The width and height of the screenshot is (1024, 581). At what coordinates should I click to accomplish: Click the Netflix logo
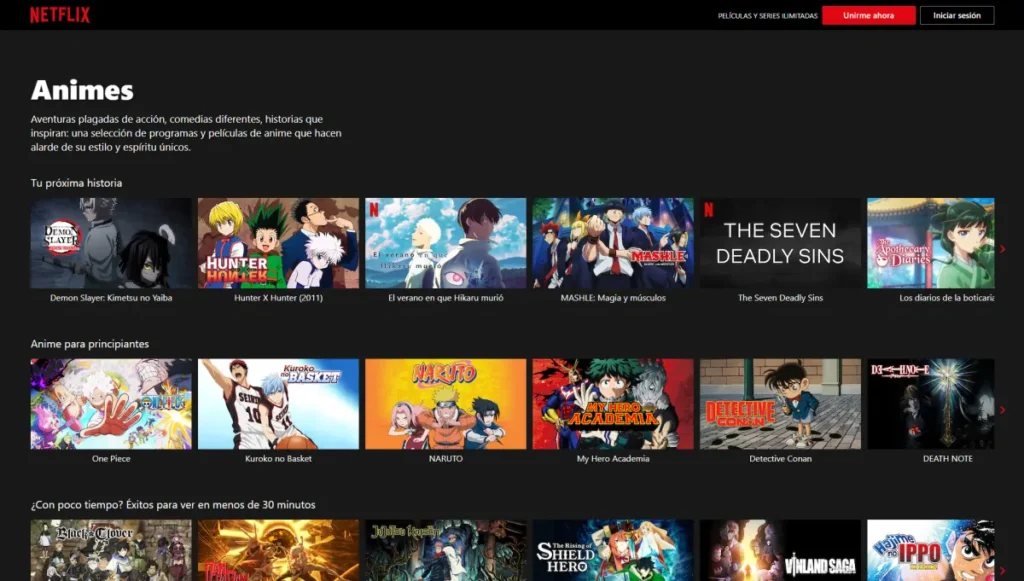60,15
